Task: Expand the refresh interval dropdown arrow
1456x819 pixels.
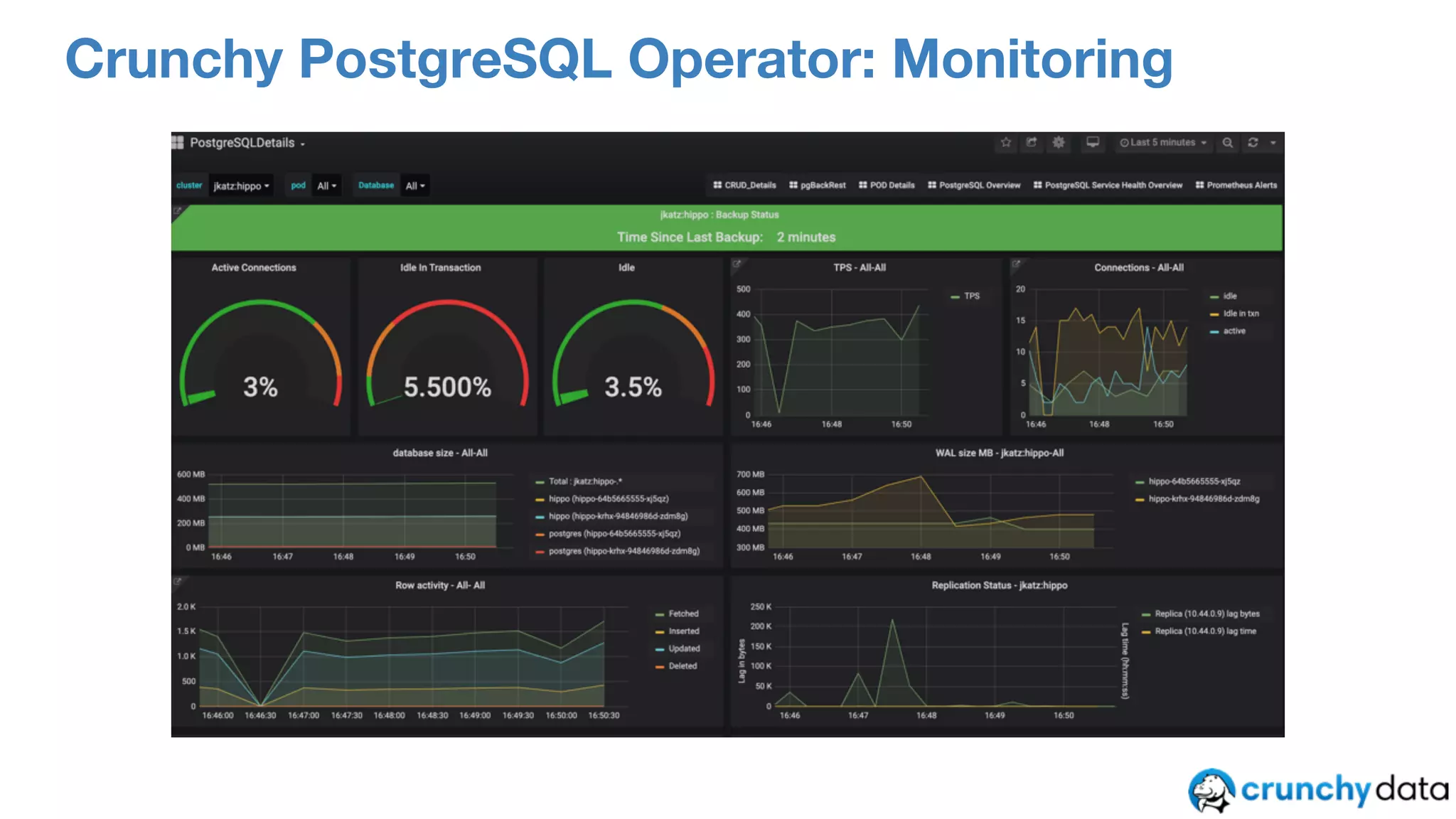Action: [1273, 143]
